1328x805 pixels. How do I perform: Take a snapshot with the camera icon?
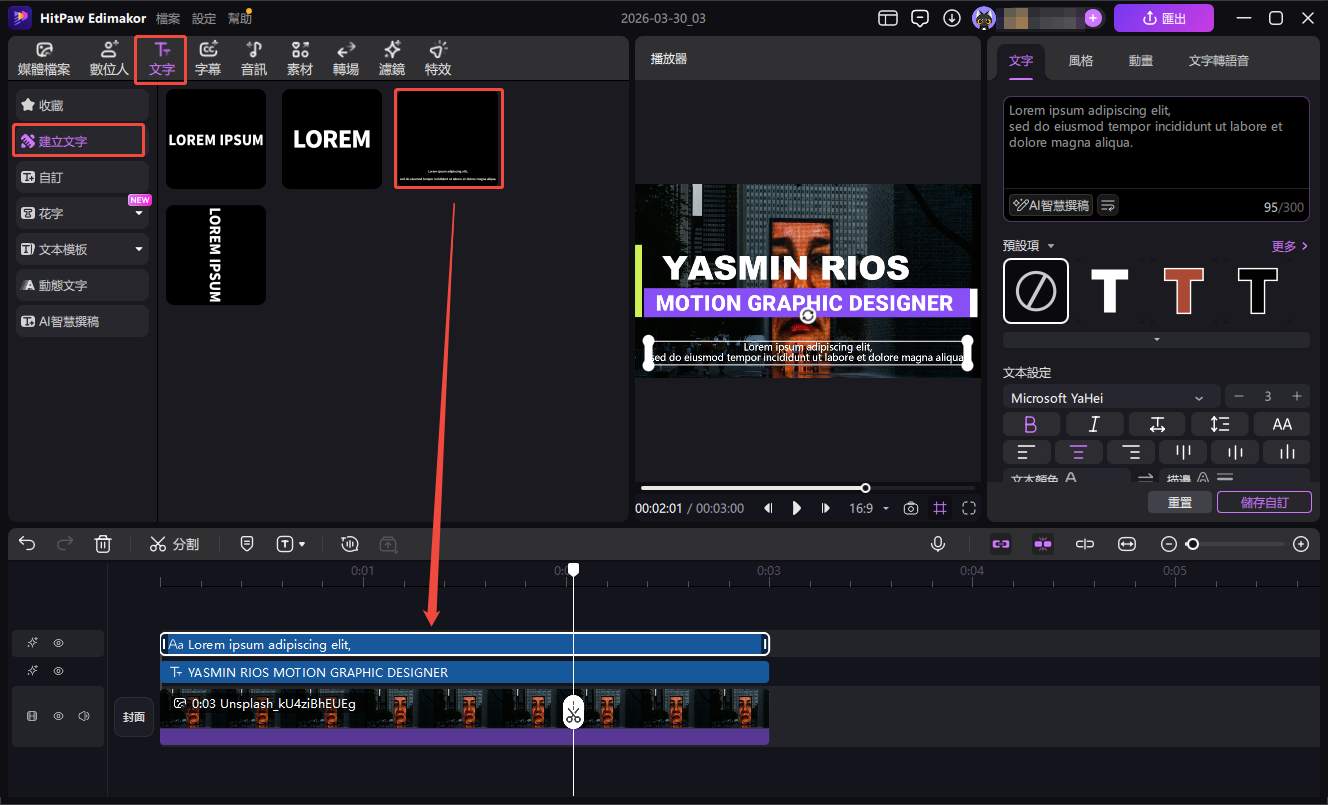910,508
